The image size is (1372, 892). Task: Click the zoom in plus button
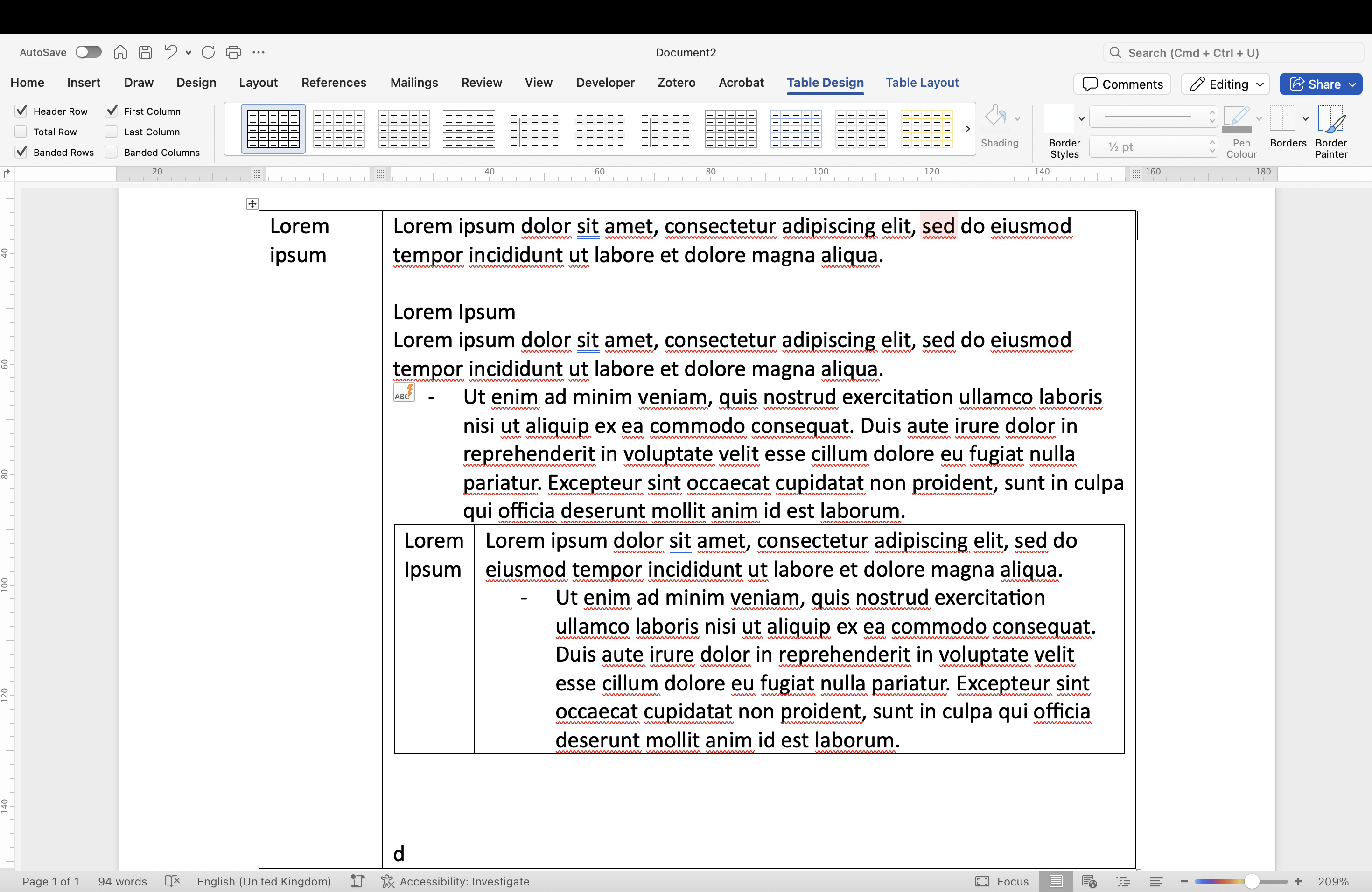click(x=1298, y=881)
